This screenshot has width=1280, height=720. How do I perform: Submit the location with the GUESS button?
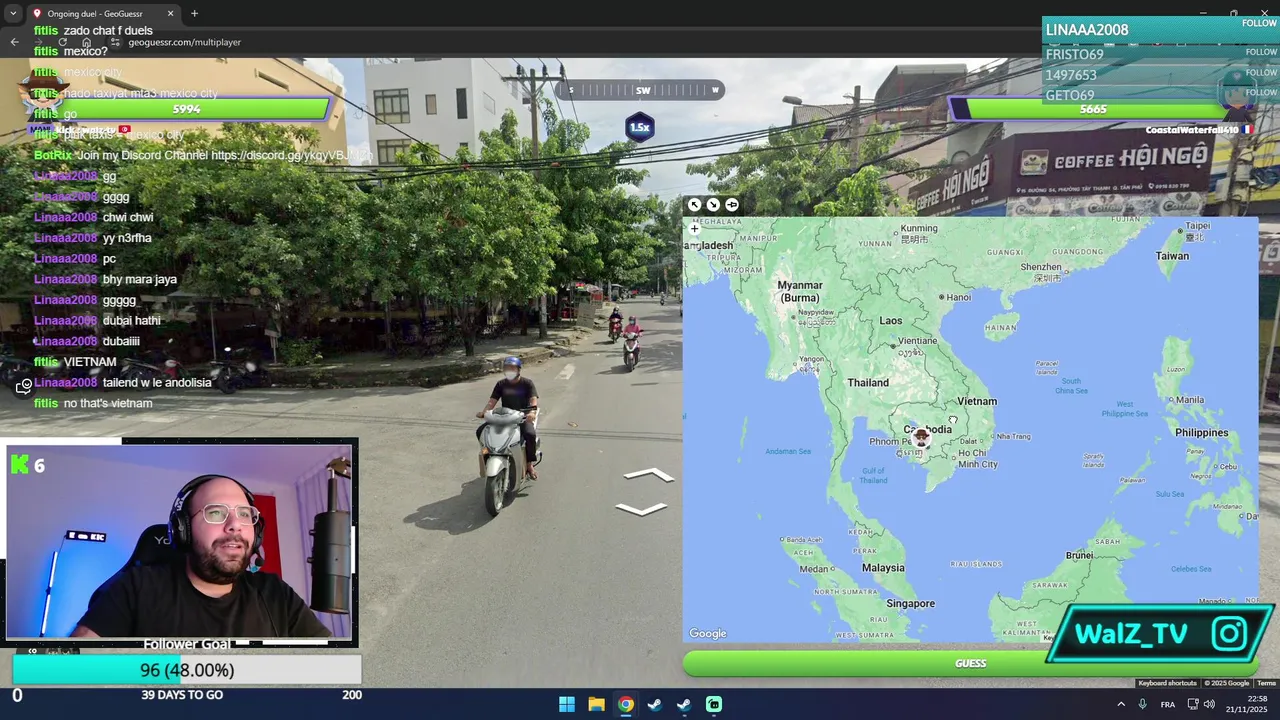click(970, 663)
